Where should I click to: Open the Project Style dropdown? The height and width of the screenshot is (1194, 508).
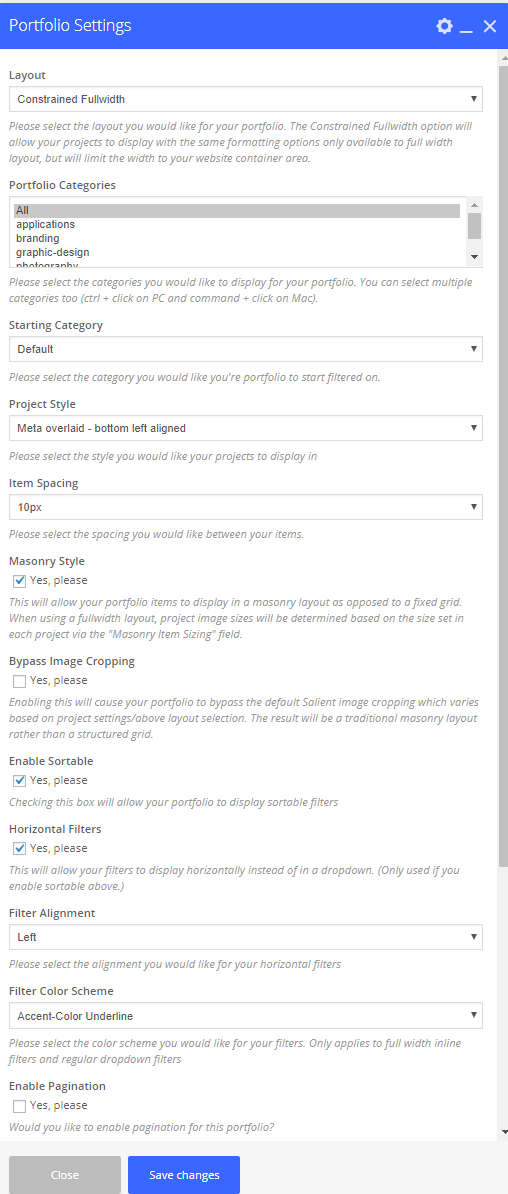tap(245, 428)
